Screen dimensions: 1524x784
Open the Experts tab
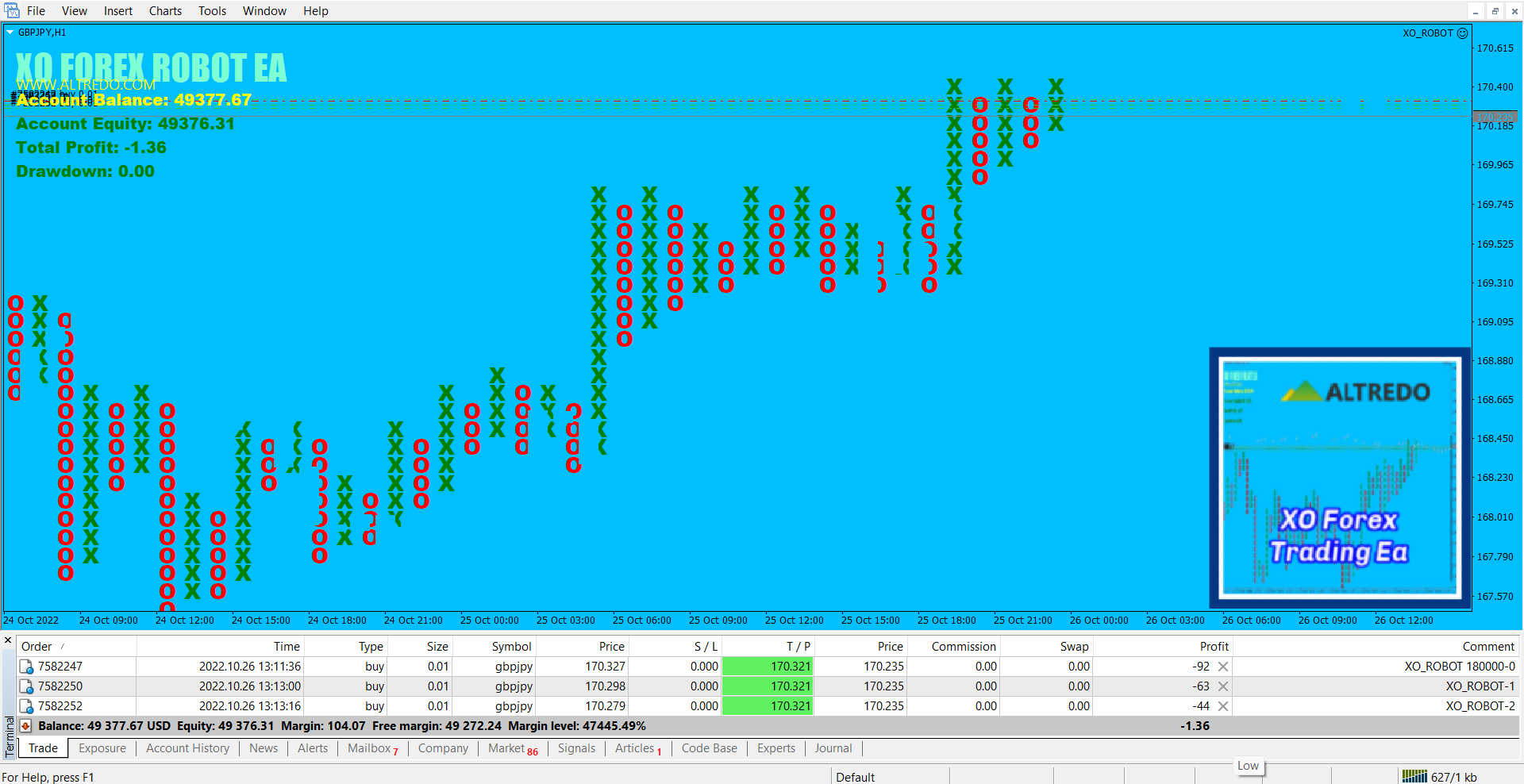click(x=775, y=748)
